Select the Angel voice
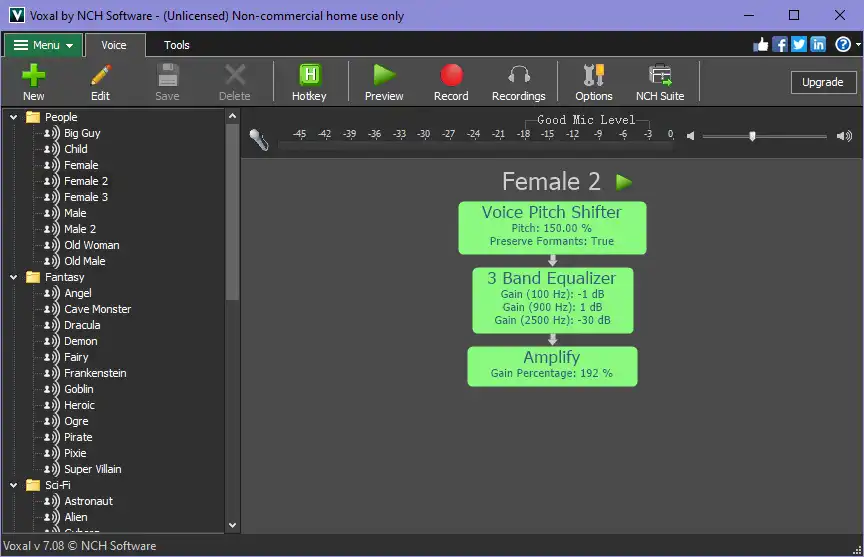 (78, 293)
